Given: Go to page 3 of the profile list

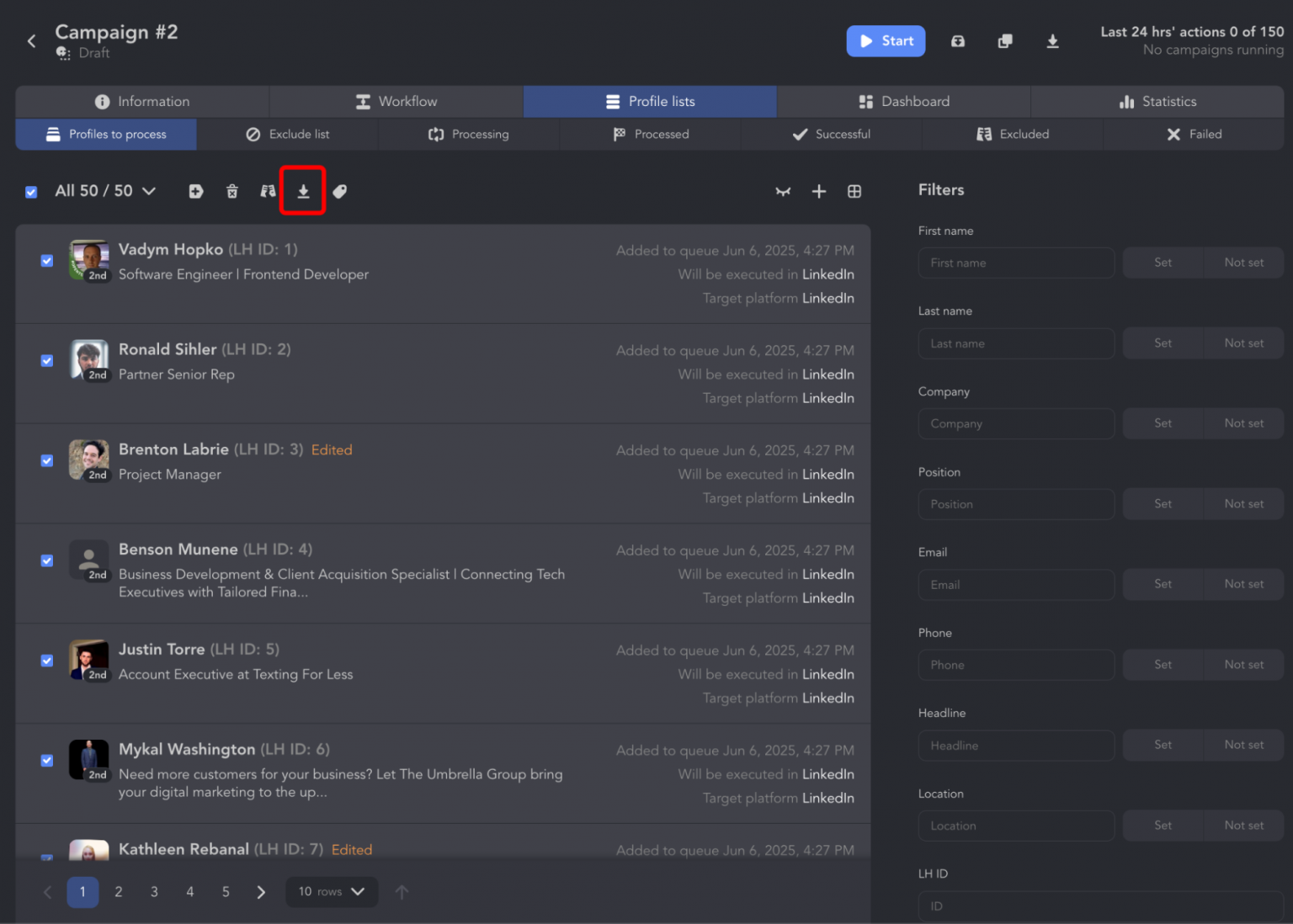Looking at the screenshot, I should click(x=154, y=892).
